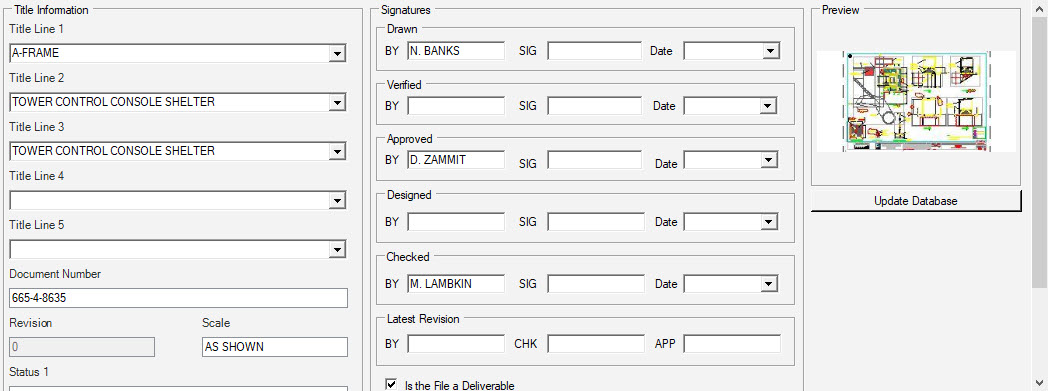Focus the Scale field showing AS SHOWN

click(275, 347)
